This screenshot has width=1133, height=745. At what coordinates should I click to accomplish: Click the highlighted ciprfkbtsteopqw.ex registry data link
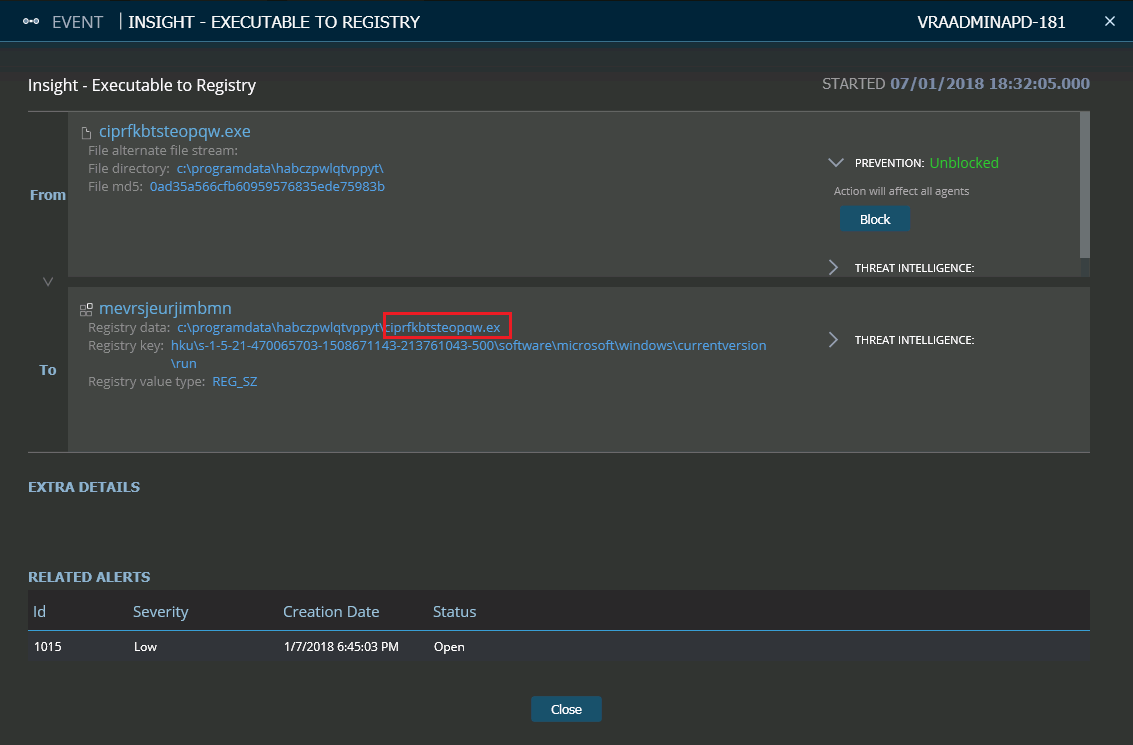pos(444,326)
